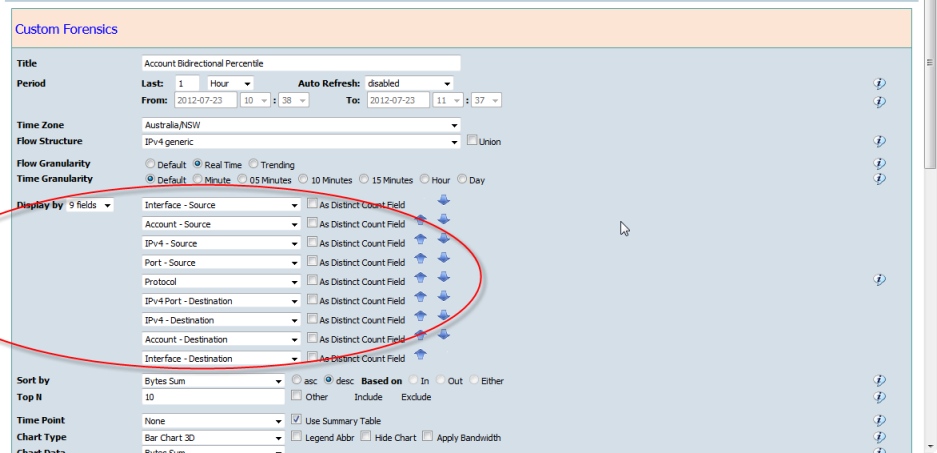The width and height of the screenshot is (937, 453).
Task: Select asc sort order
Action: (296, 379)
